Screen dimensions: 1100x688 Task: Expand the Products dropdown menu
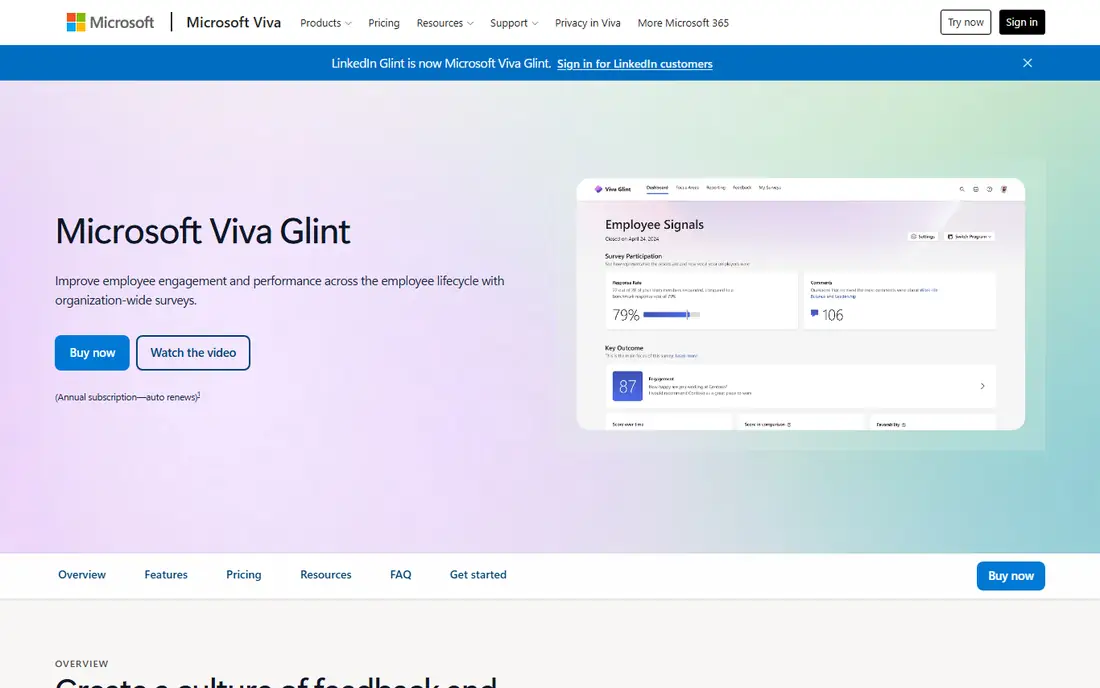tap(326, 23)
